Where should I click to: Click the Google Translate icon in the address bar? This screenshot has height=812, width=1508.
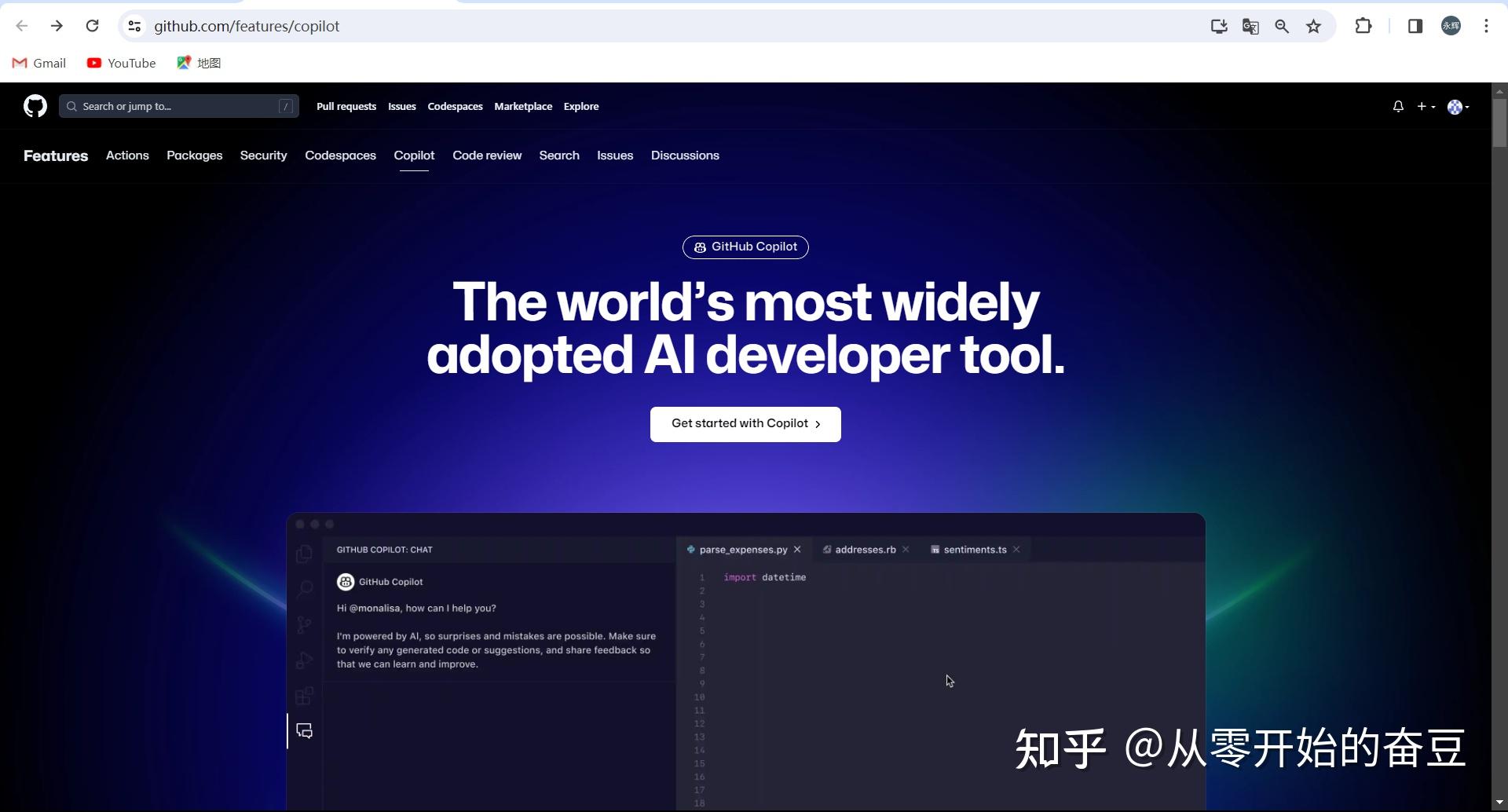click(1250, 26)
